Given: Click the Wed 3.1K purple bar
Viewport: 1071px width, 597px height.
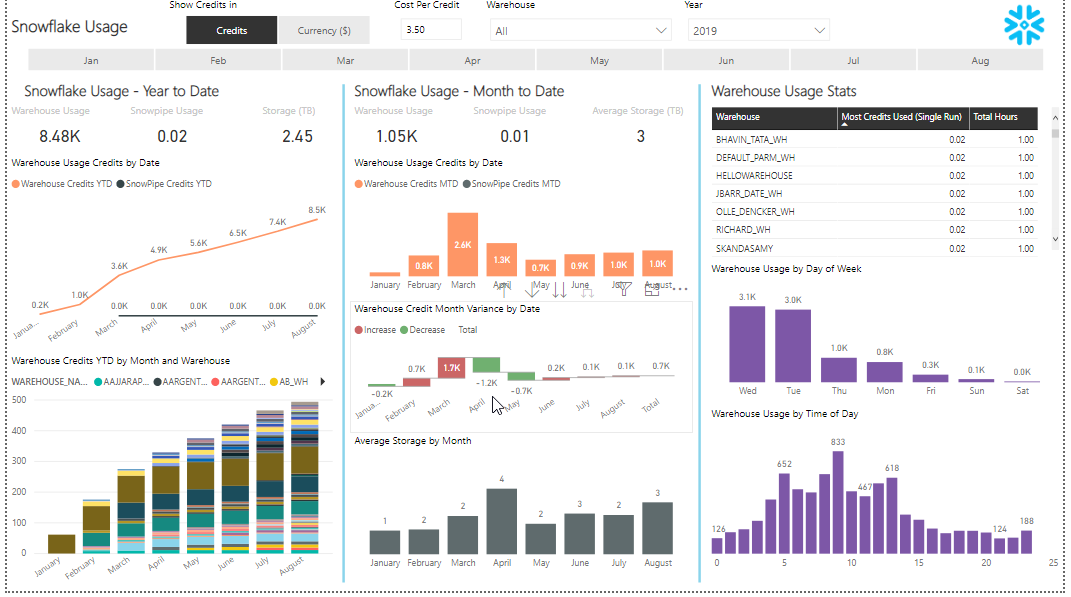Looking at the screenshot, I should (x=747, y=344).
